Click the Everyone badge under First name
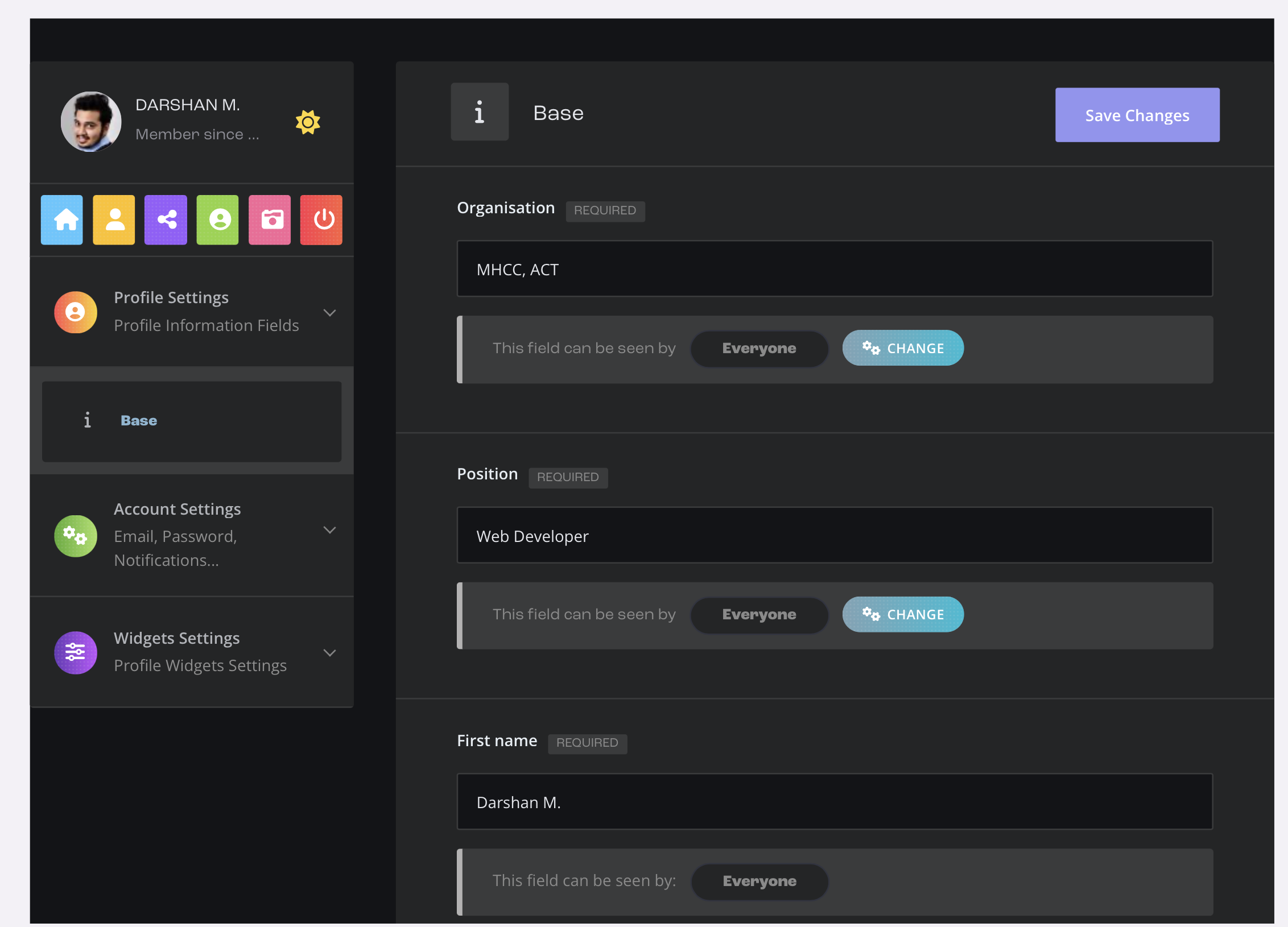 click(759, 882)
